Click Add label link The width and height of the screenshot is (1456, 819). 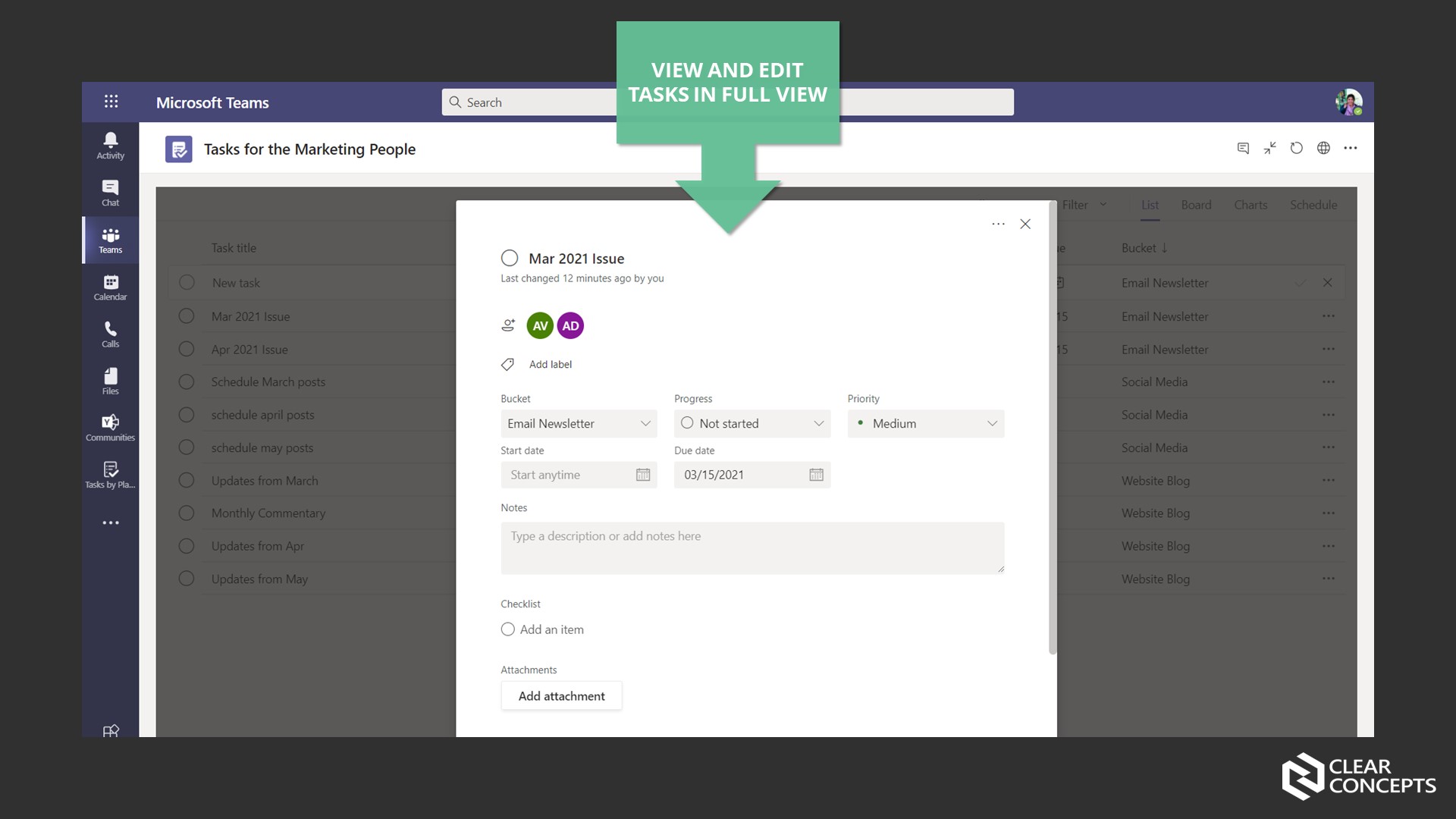click(551, 365)
